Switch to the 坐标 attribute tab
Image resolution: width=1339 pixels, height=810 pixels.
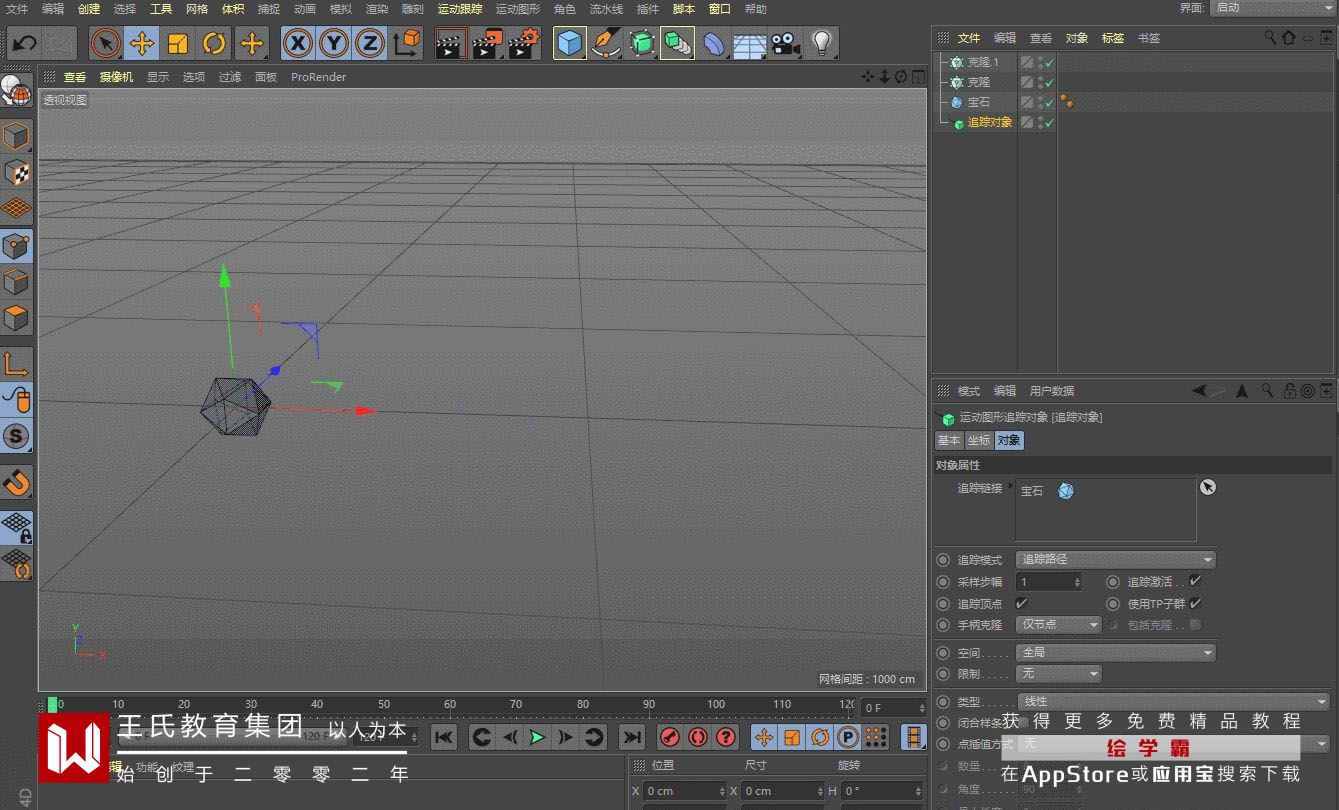[x=978, y=440]
